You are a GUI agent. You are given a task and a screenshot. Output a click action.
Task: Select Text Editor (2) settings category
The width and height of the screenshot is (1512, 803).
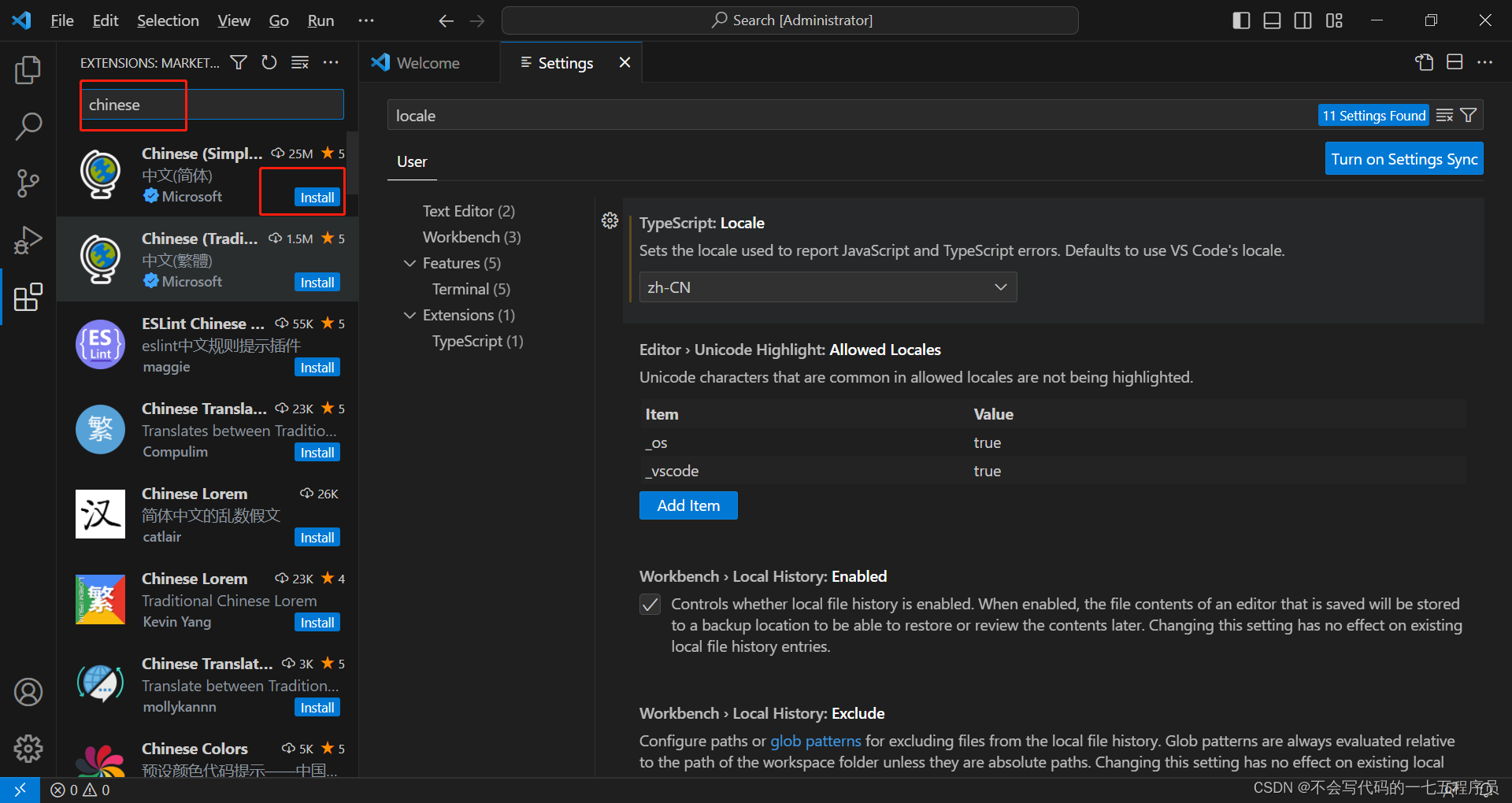[469, 211]
